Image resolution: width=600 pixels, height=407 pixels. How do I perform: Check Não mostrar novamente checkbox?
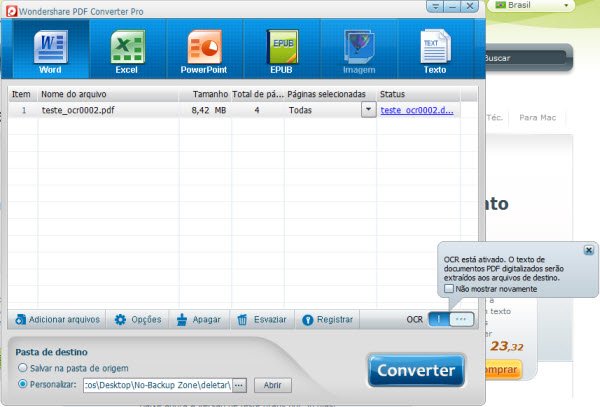point(448,289)
